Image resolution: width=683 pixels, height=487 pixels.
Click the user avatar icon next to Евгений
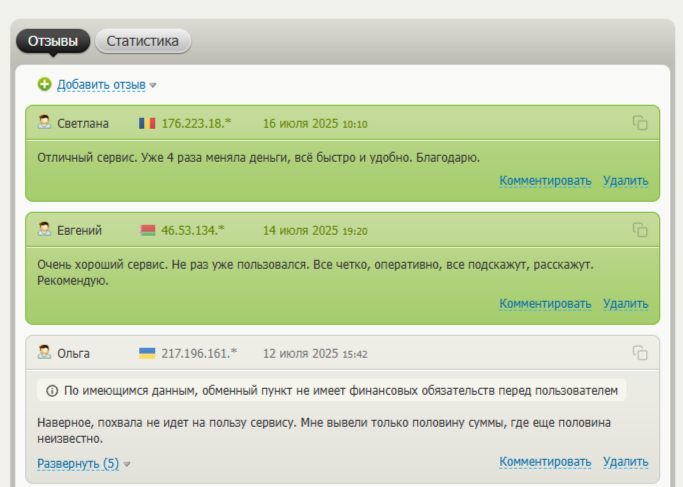(44, 229)
